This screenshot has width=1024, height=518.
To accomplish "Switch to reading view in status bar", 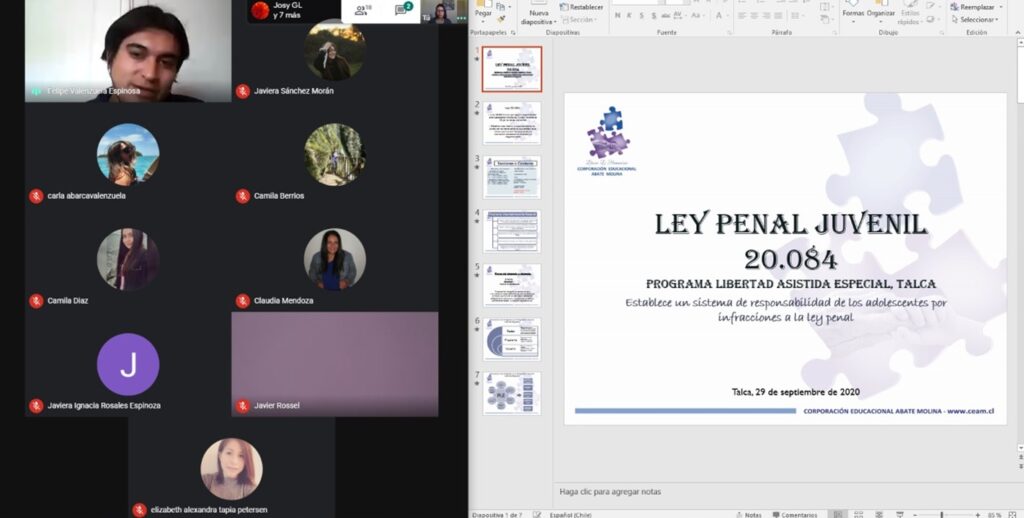I will (x=877, y=514).
